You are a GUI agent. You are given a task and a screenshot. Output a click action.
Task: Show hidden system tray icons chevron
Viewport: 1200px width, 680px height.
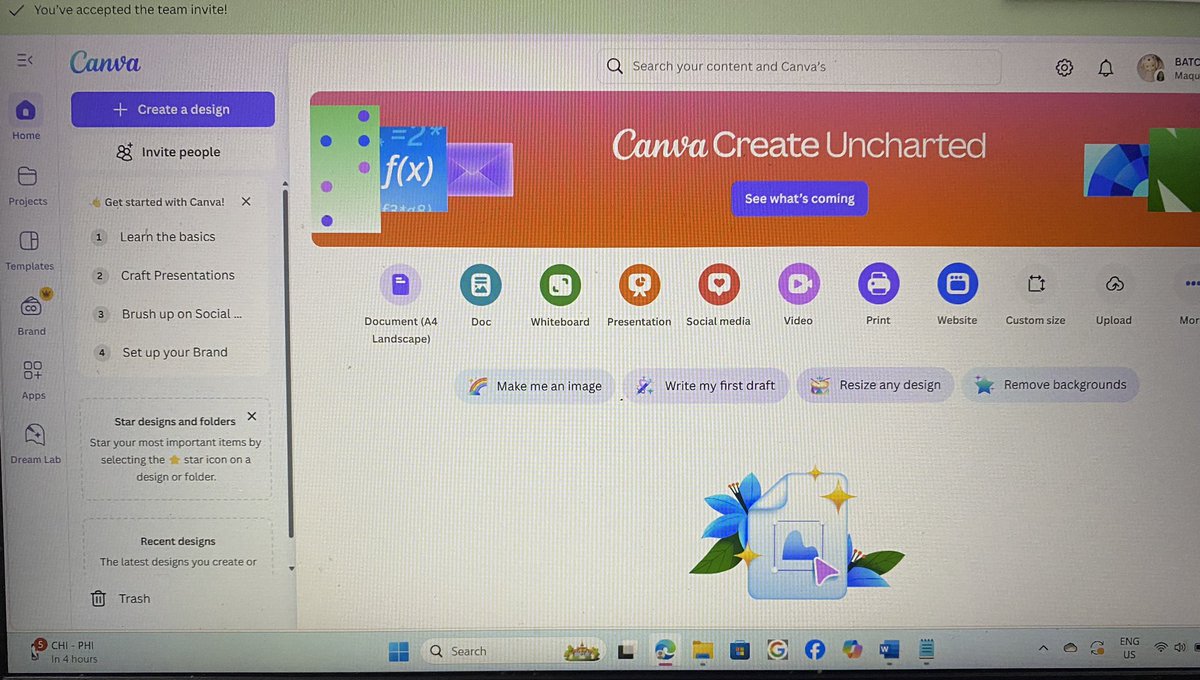point(1044,648)
